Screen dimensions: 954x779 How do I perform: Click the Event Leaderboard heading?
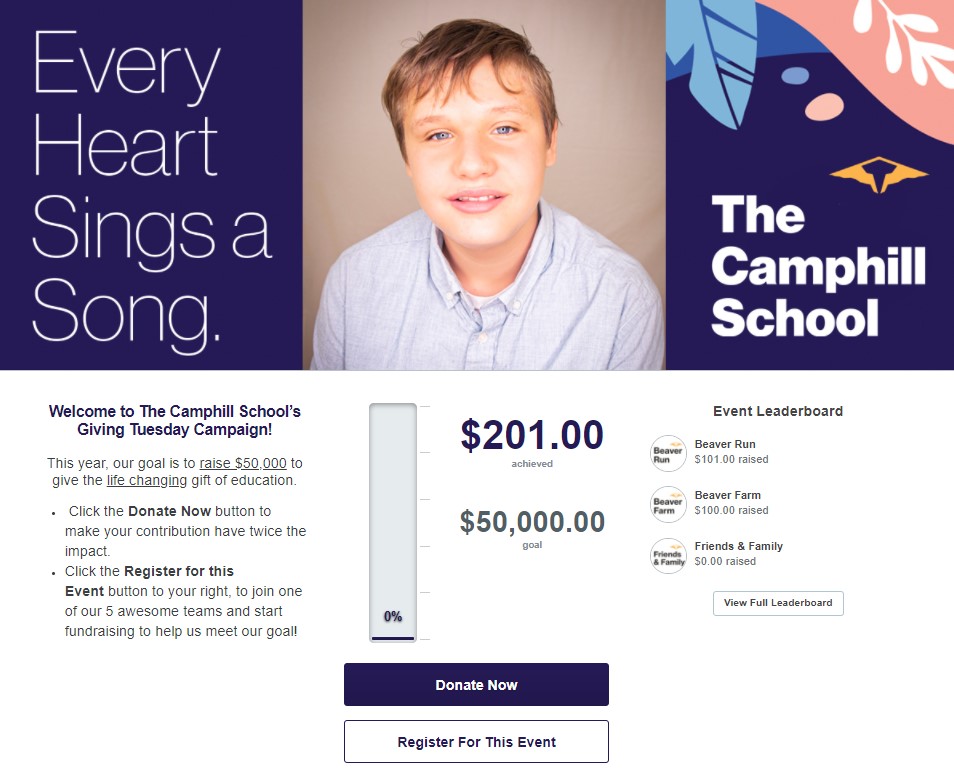[x=778, y=411]
